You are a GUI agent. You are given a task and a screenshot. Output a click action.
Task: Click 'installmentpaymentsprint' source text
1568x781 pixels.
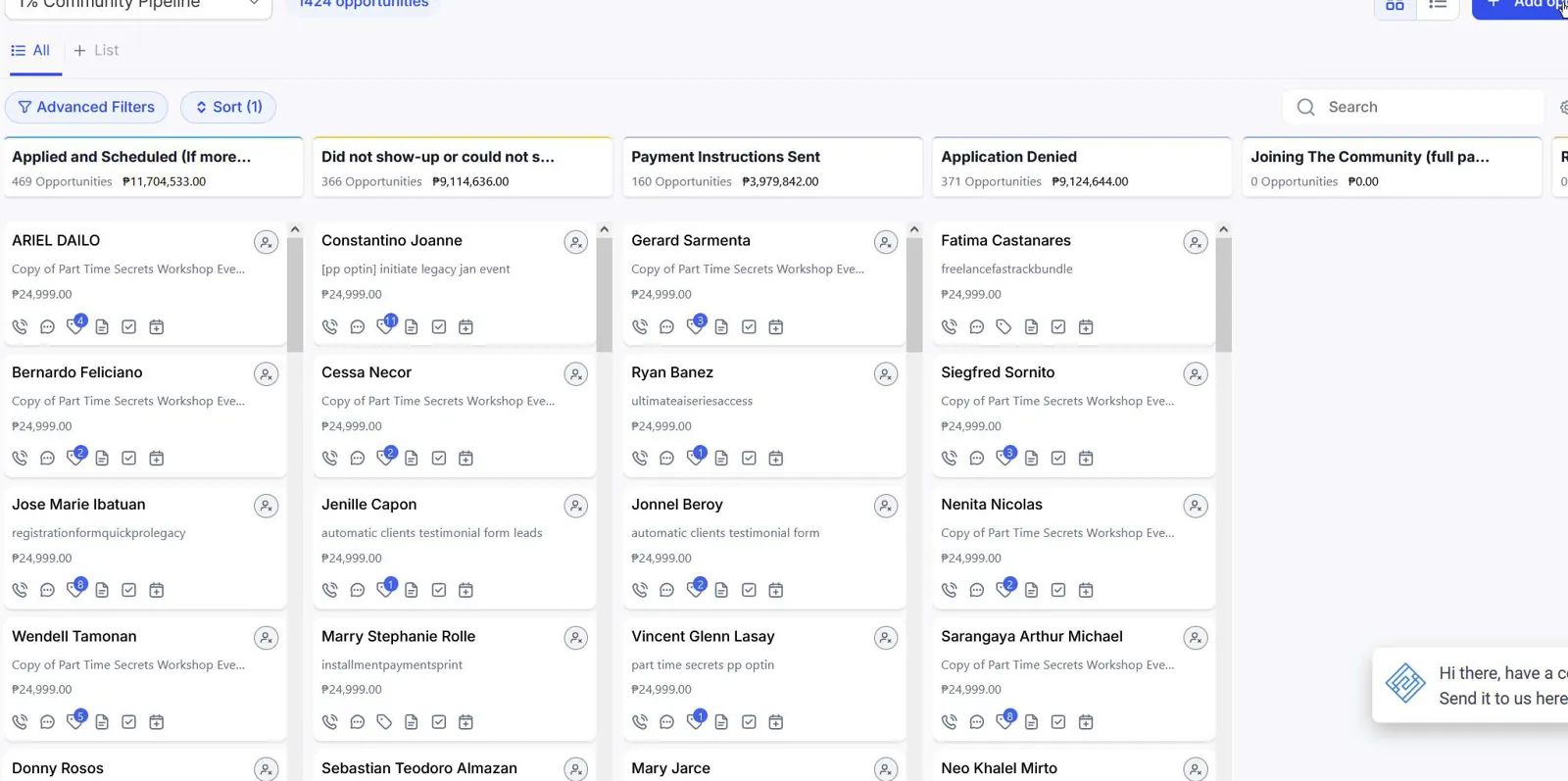coord(392,665)
